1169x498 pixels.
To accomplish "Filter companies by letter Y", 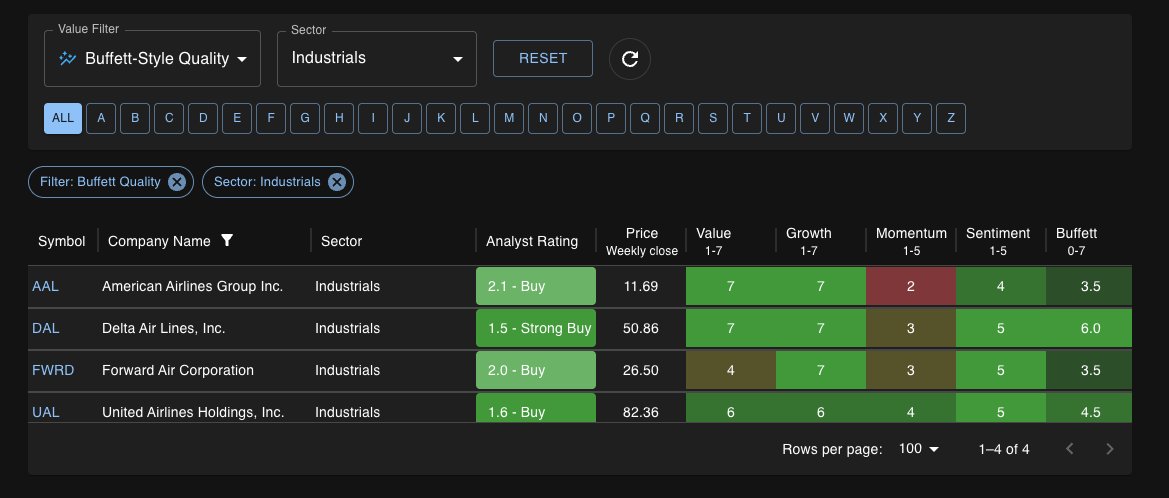I will [x=917, y=119].
